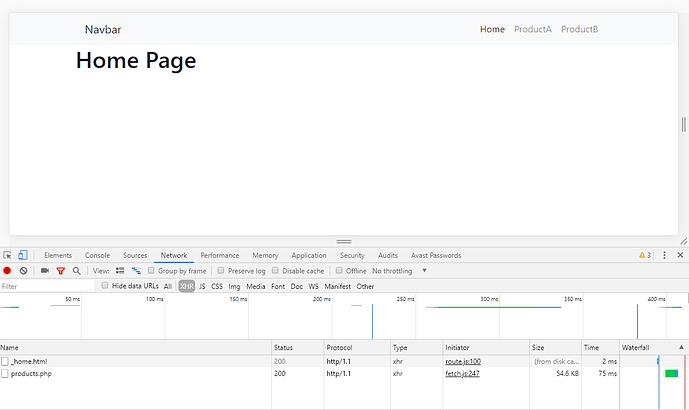Check the Disable cache option

pyautogui.click(x=277, y=271)
